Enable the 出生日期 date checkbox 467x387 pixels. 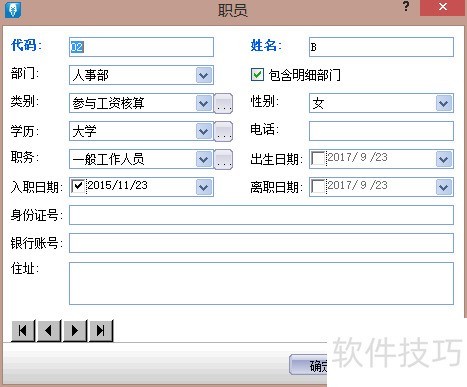coord(318,158)
